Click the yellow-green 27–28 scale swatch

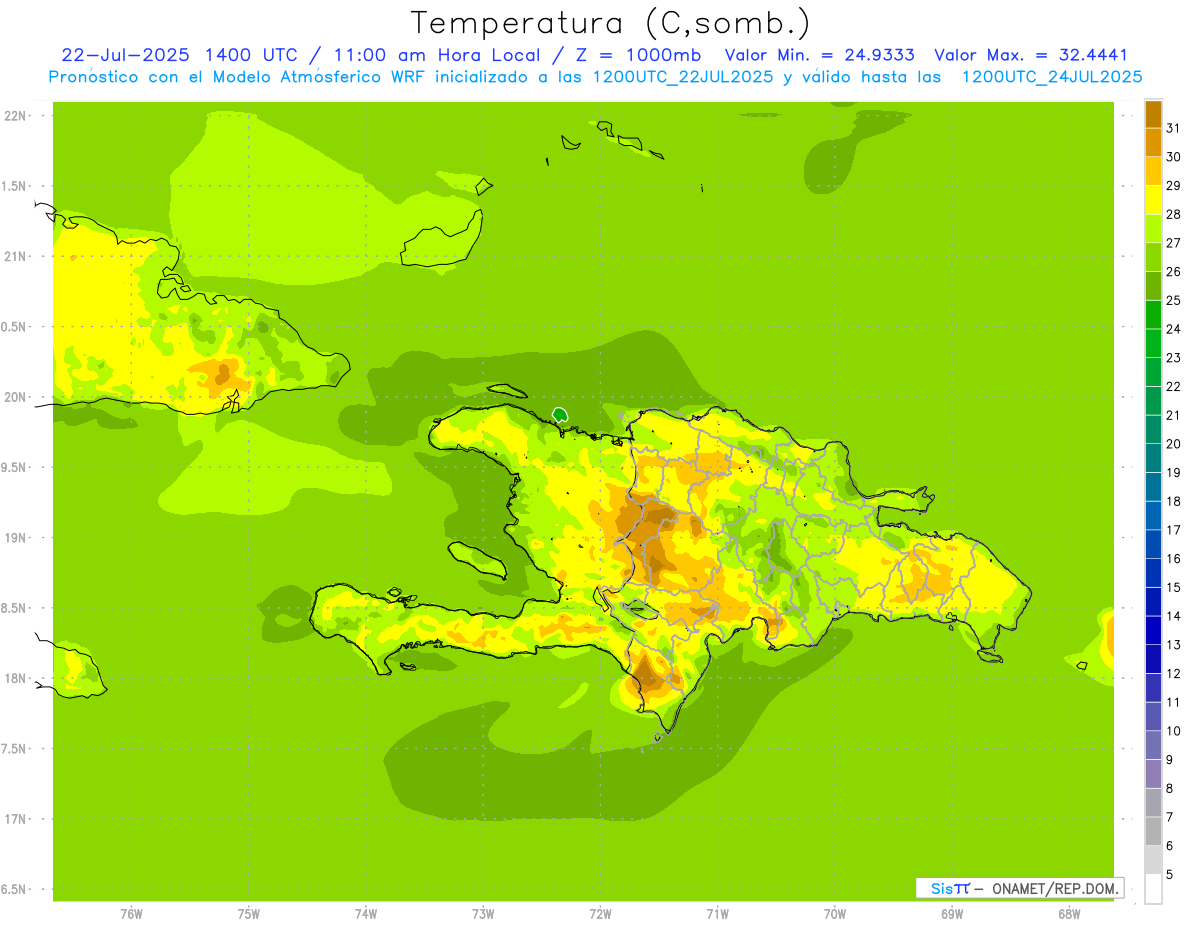pyautogui.click(x=1153, y=229)
